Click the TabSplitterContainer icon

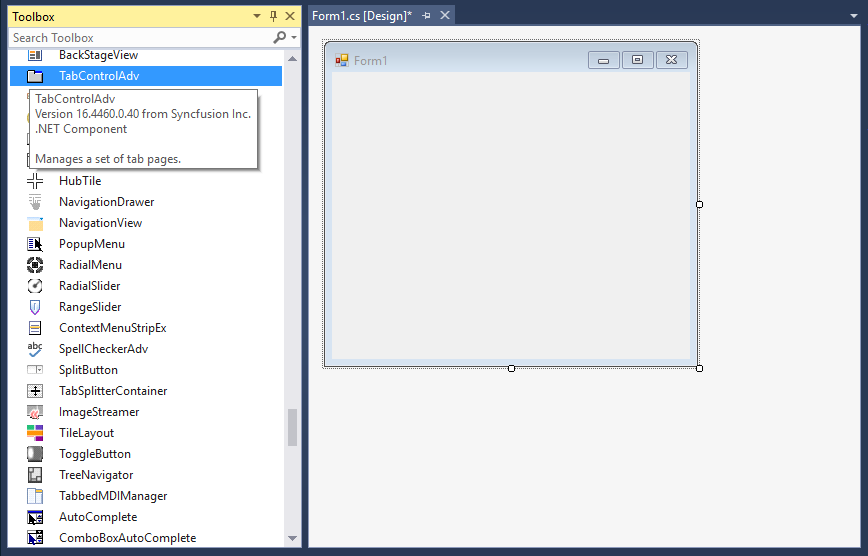pyautogui.click(x=35, y=391)
